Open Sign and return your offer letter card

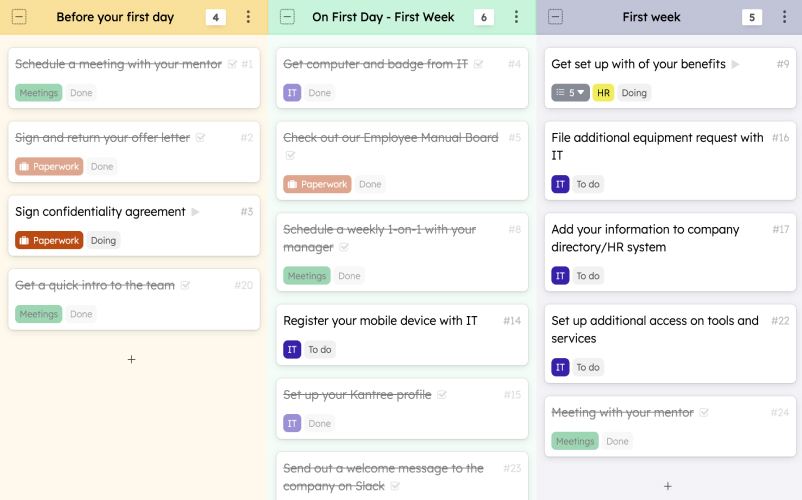tap(102, 138)
